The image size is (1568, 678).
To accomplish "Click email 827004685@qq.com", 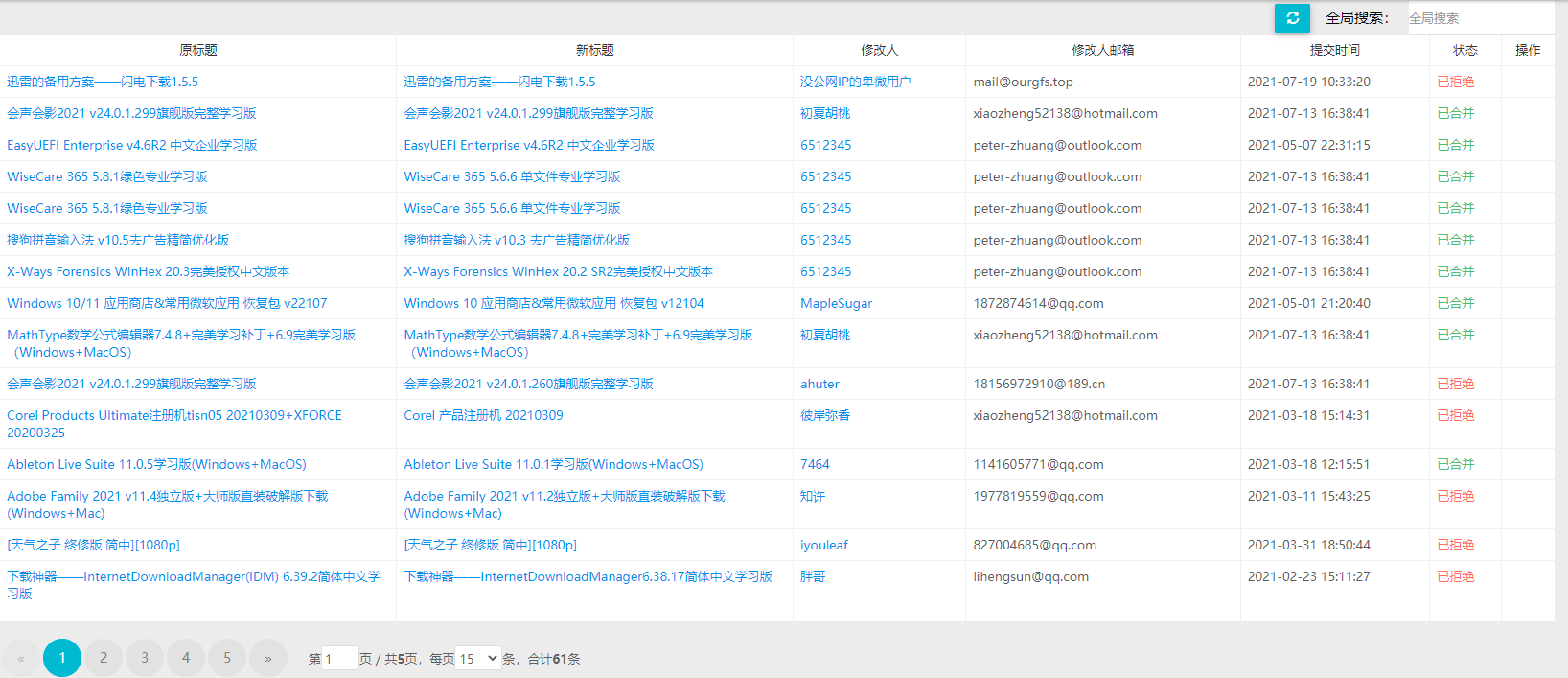I will click(x=1034, y=545).
